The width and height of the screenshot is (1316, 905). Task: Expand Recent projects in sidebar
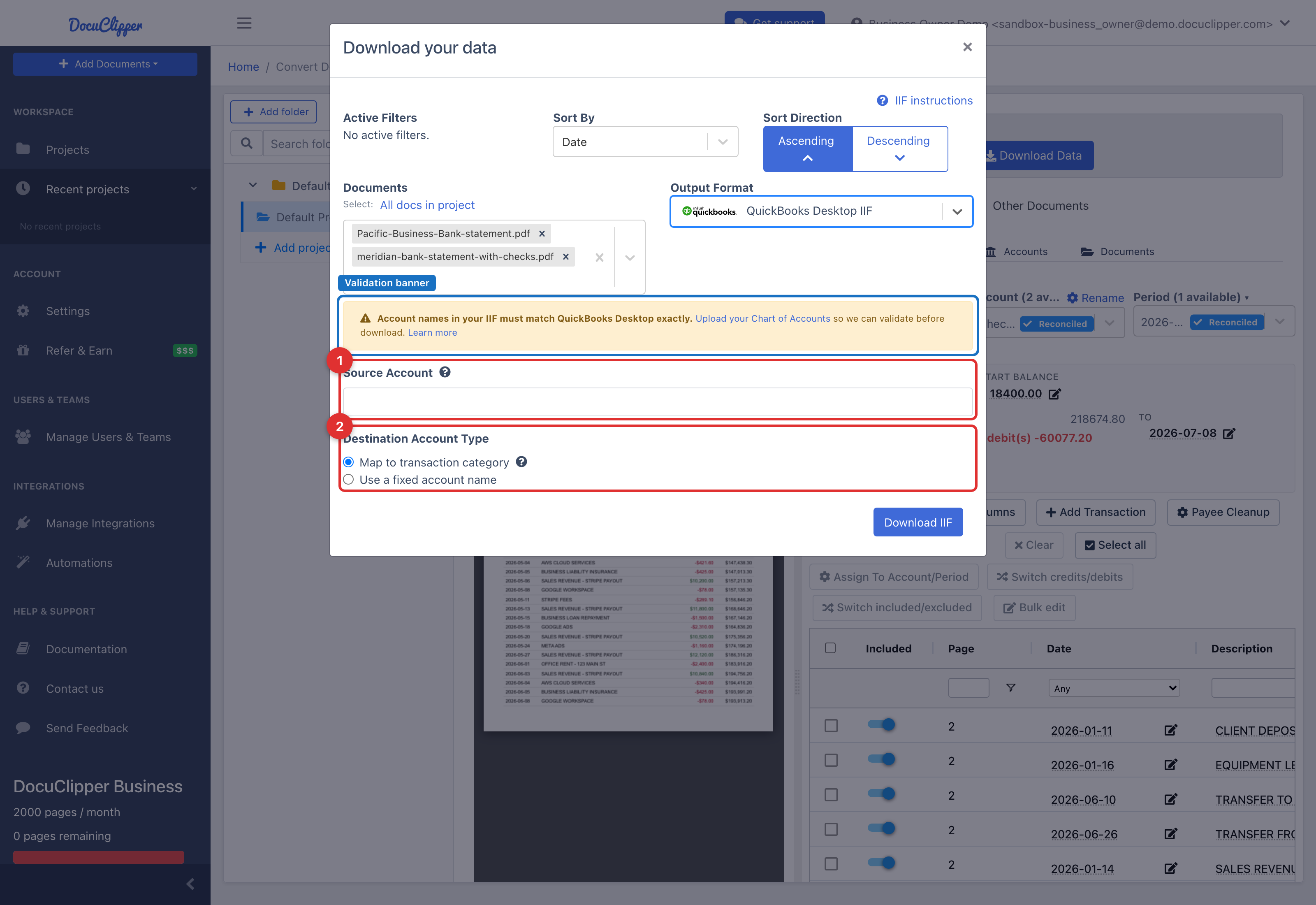105,189
